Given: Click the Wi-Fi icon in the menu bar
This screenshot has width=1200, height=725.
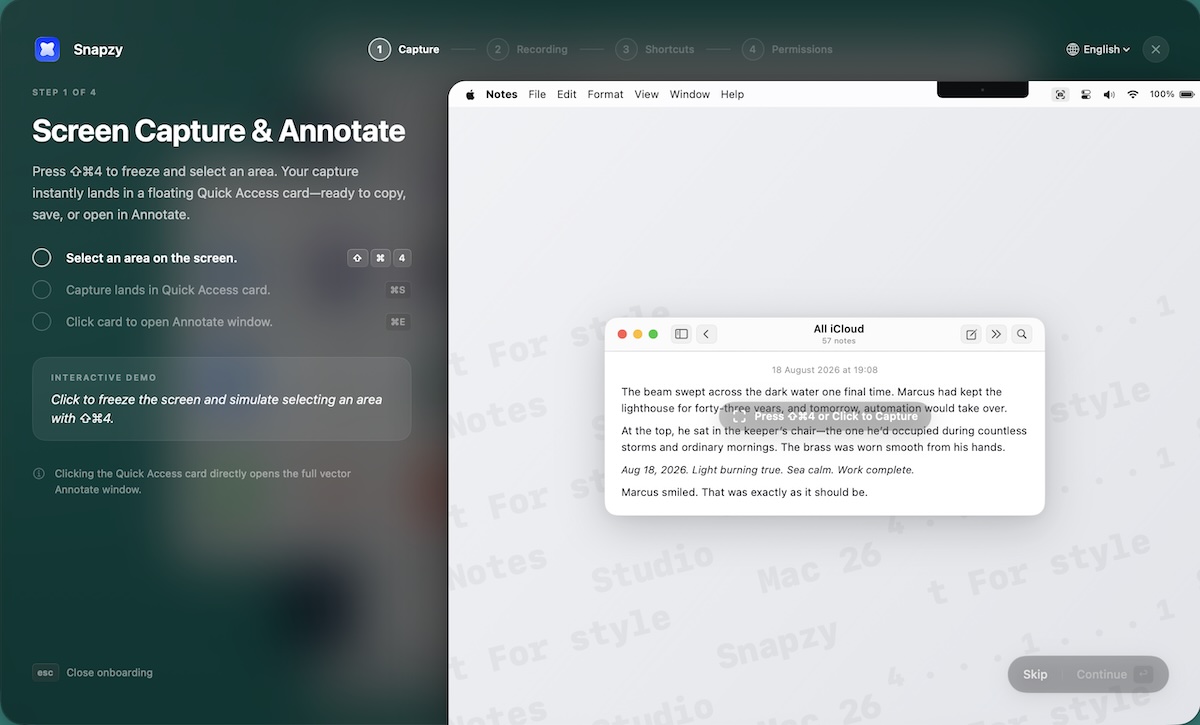Looking at the screenshot, I should [1133, 94].
